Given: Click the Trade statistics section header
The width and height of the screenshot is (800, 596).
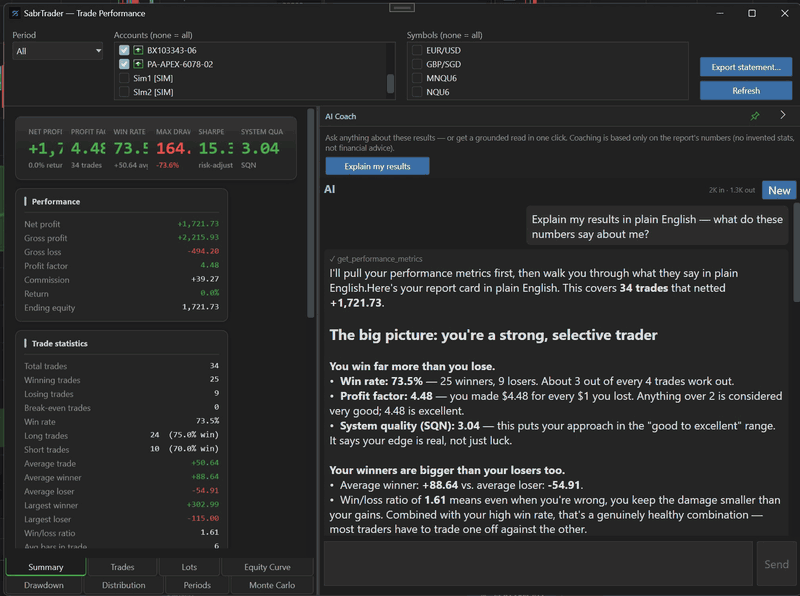Looking at the screenshot, I should (59, 343).
